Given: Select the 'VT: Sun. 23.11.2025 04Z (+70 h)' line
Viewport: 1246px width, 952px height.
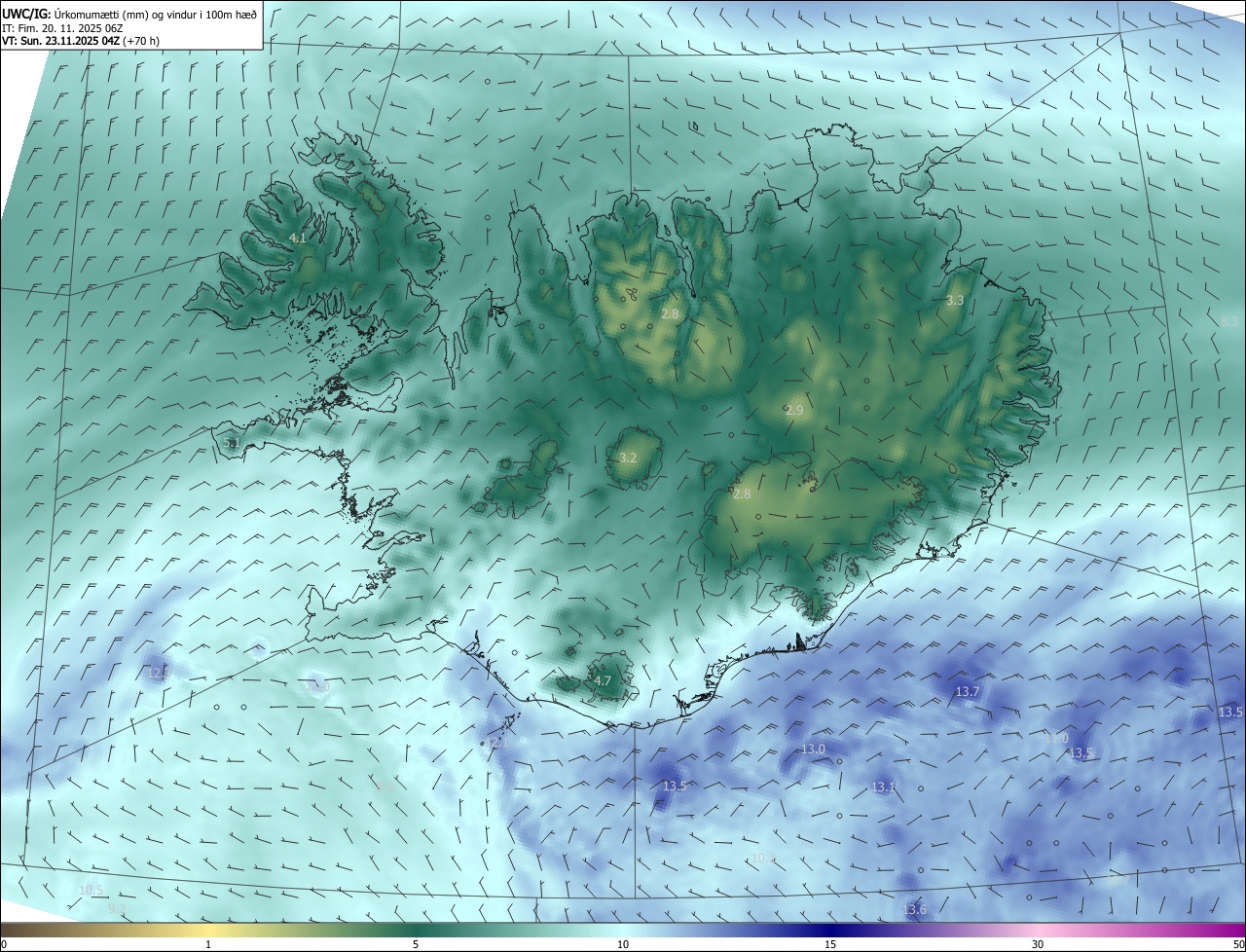Looking at the screenshot, I should click(81, 41).
